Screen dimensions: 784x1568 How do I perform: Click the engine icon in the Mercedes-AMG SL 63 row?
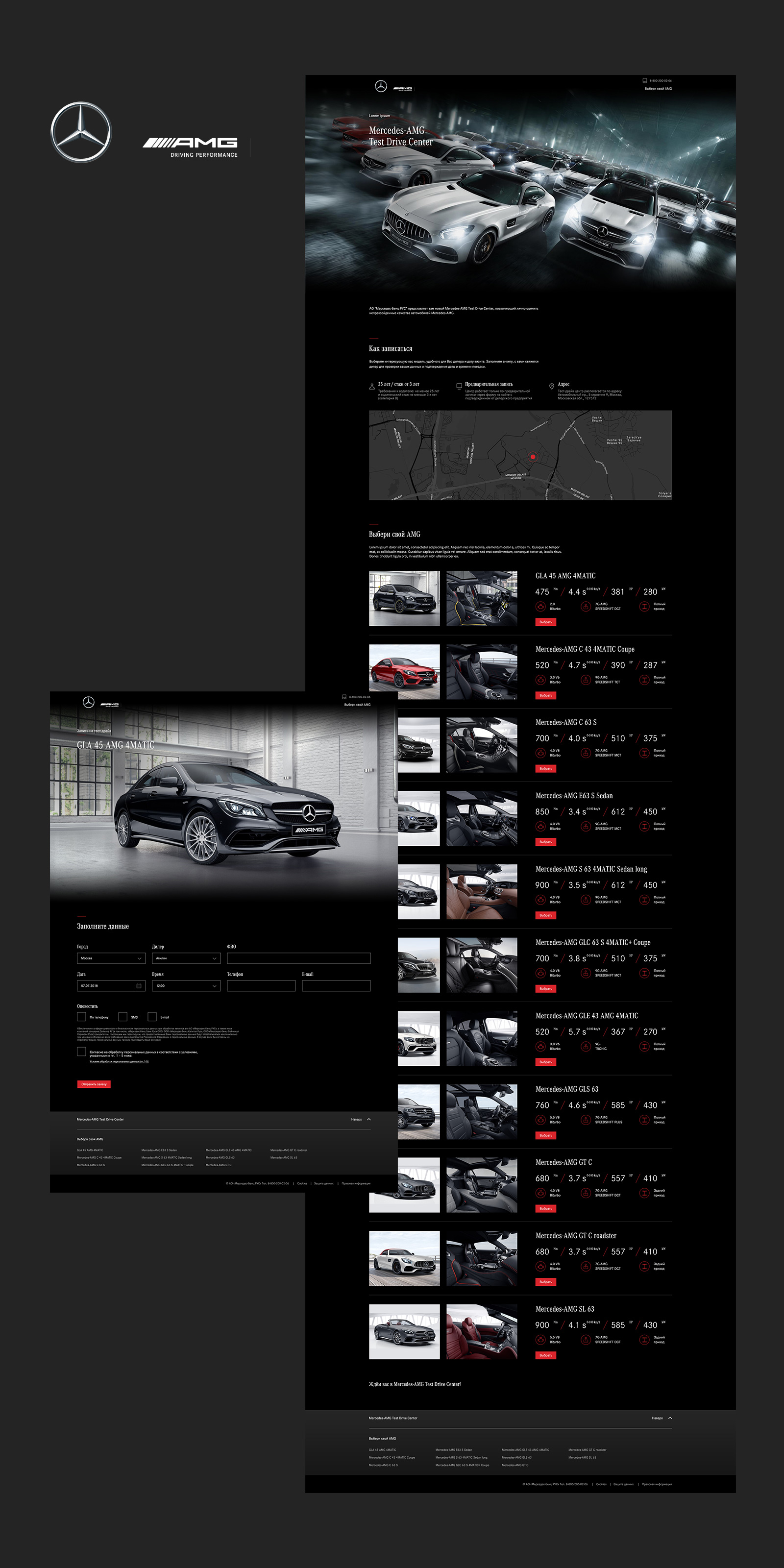coord(540,1340)
